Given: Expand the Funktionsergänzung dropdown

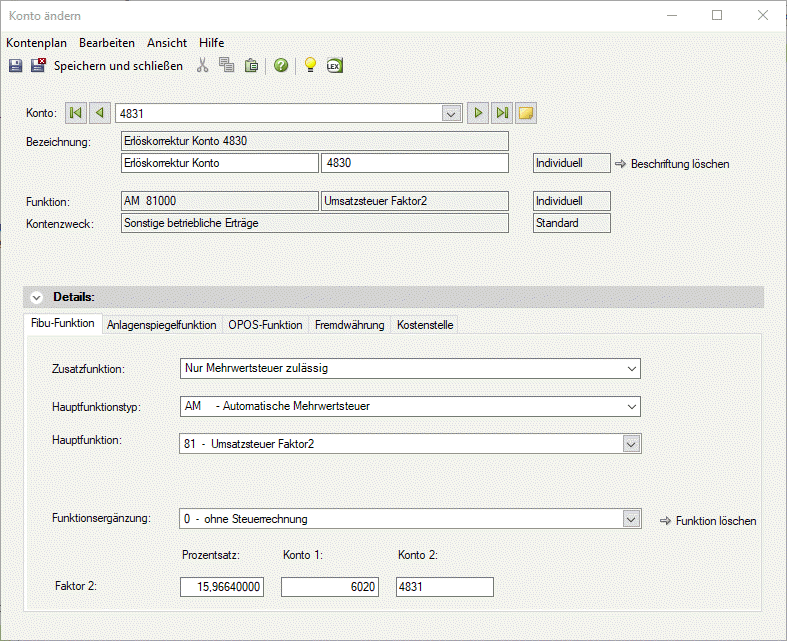Looking at the screenshot, I should (630, 519).
